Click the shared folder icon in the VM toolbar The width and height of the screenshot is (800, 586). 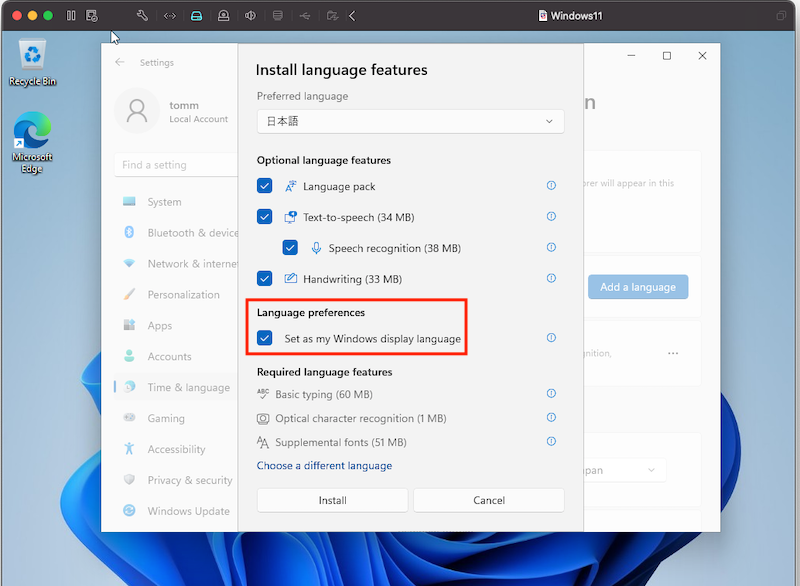[x=332, y=16]
